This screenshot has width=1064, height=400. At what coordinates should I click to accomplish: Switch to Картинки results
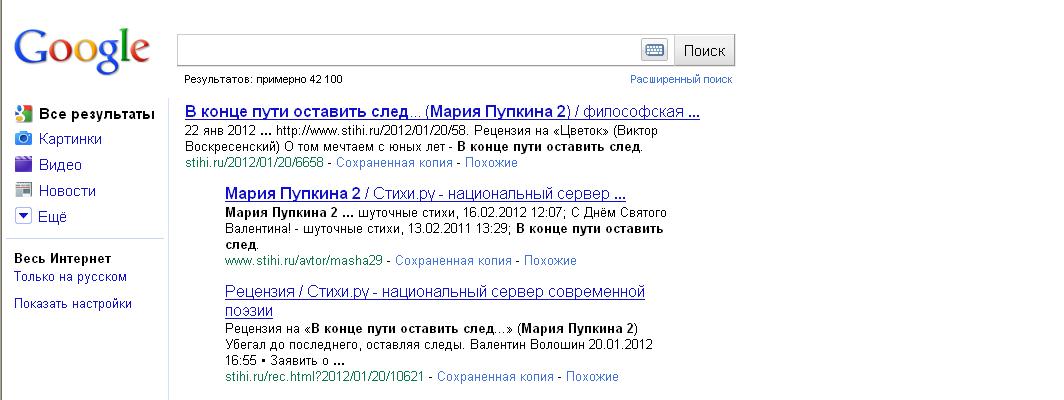click(x=70, y=139)
